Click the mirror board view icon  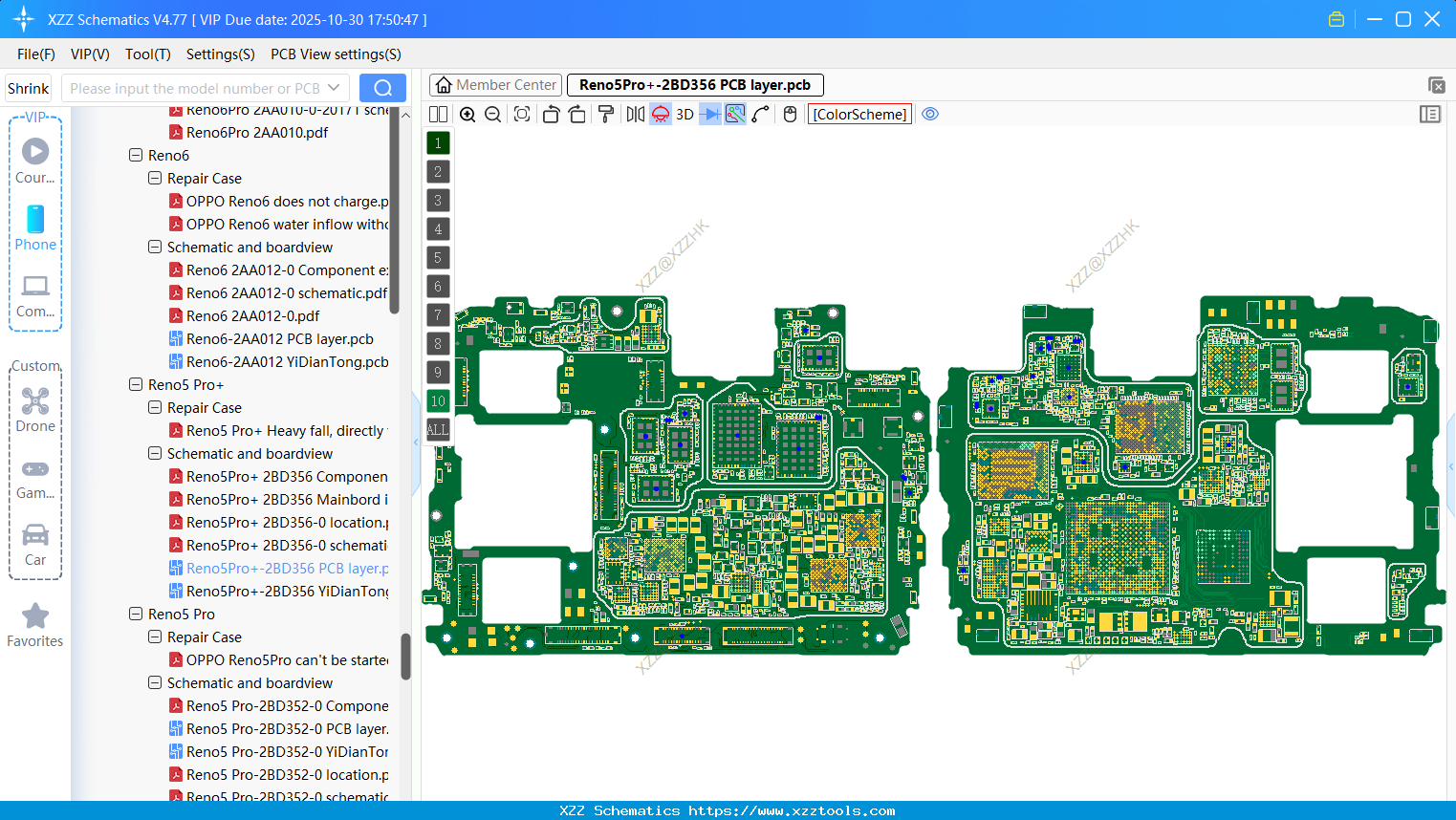tap(634, 114)
